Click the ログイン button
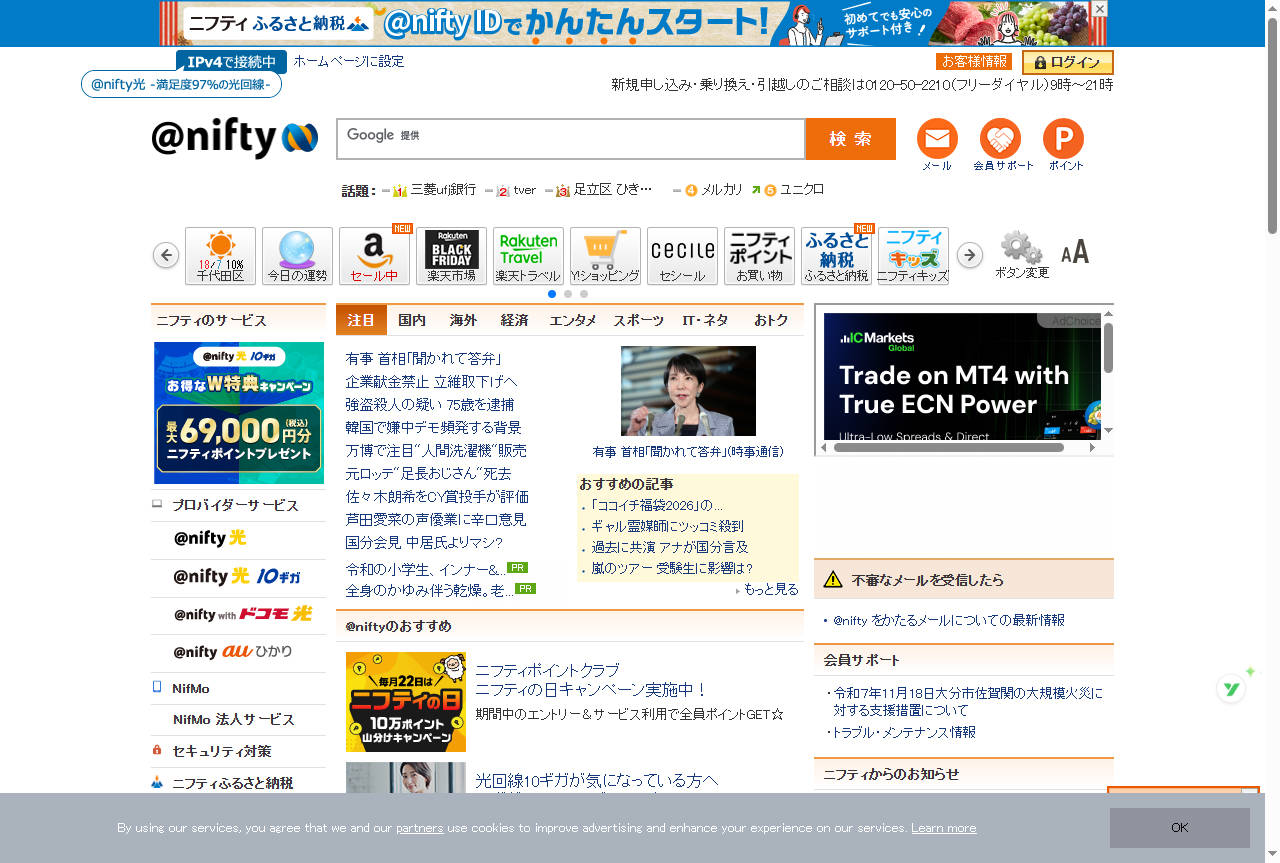The height and width of the screenshot is (863, 1280). pyautogui.click(x=1067, y=62)
